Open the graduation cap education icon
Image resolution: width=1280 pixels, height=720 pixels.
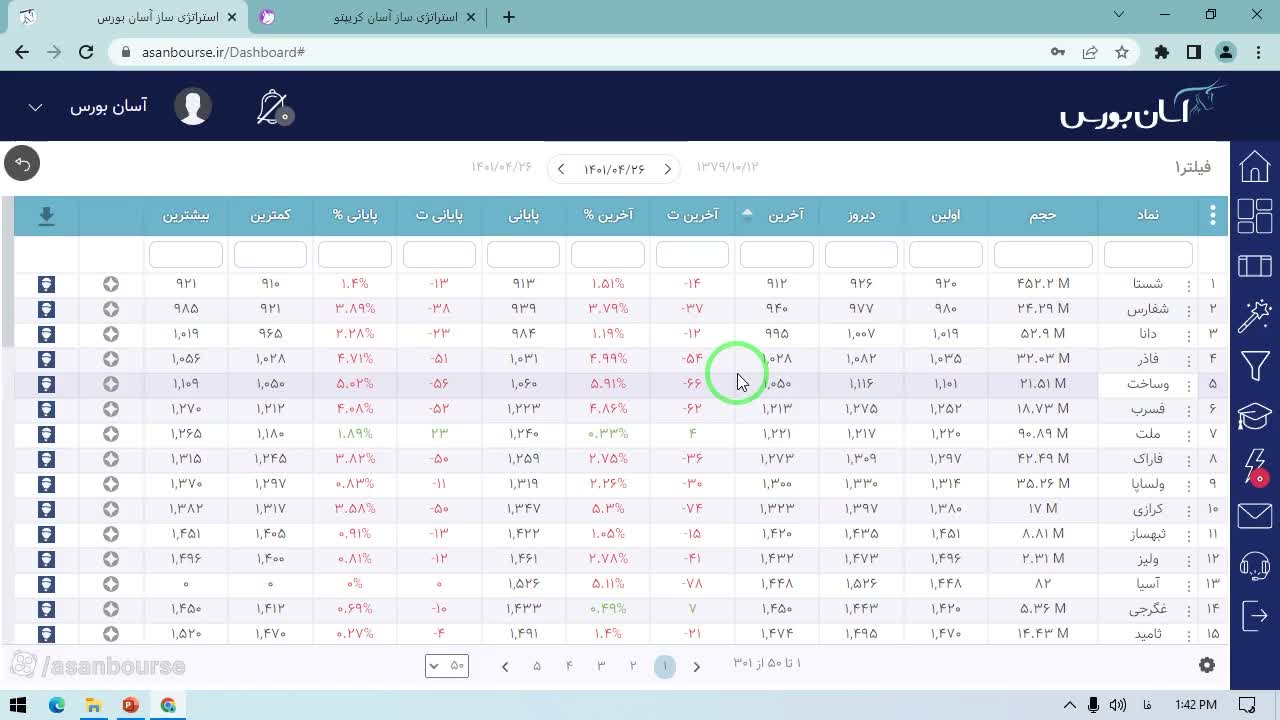click(x=1254, y=415)
